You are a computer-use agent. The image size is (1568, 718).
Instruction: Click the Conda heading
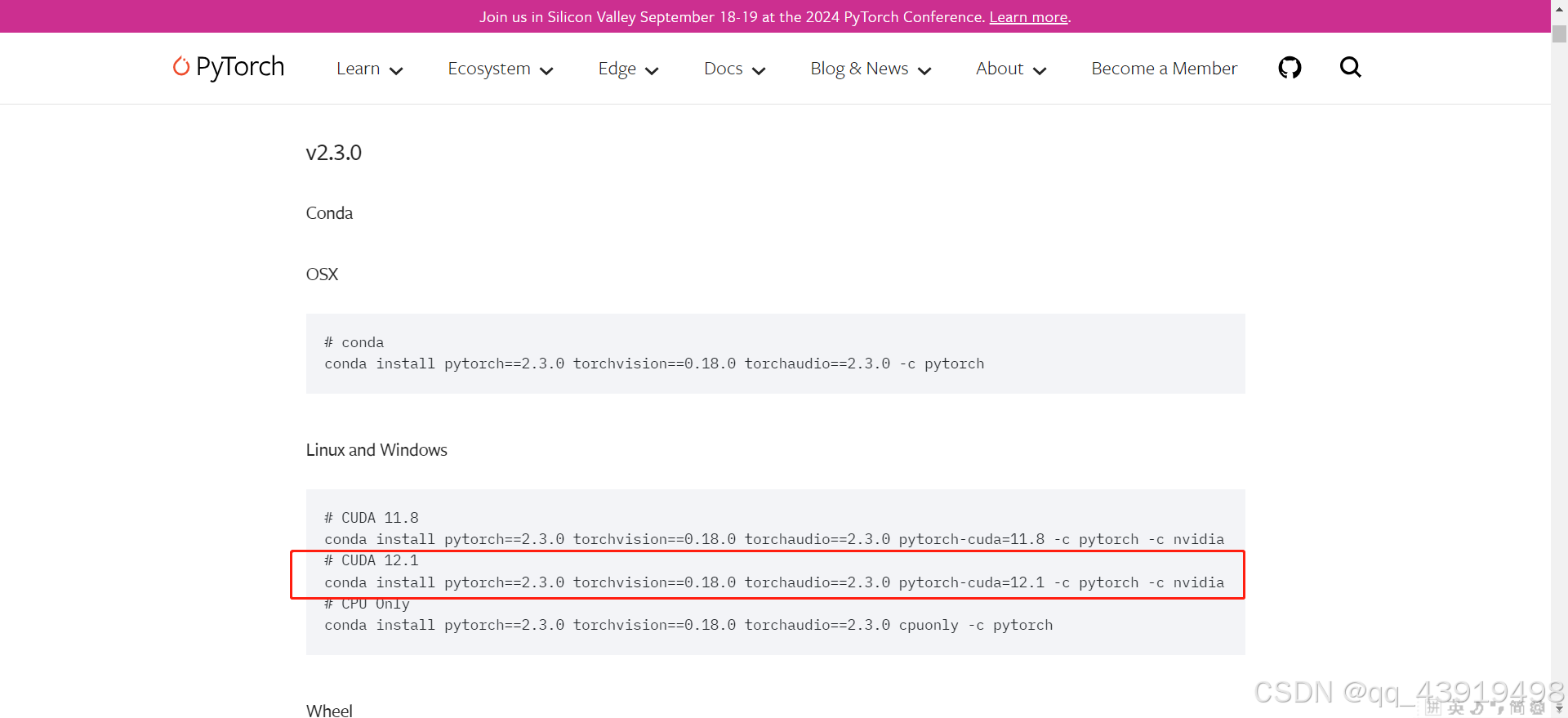point(329,213)
